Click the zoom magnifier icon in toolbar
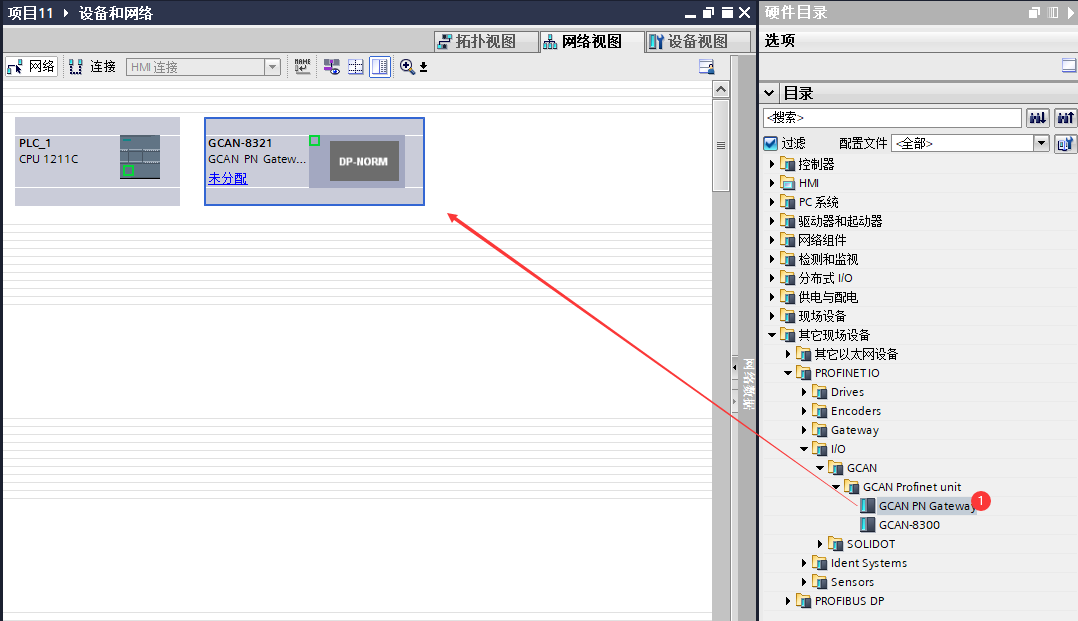Screen dimensions: 1078x621 (407, 67)
